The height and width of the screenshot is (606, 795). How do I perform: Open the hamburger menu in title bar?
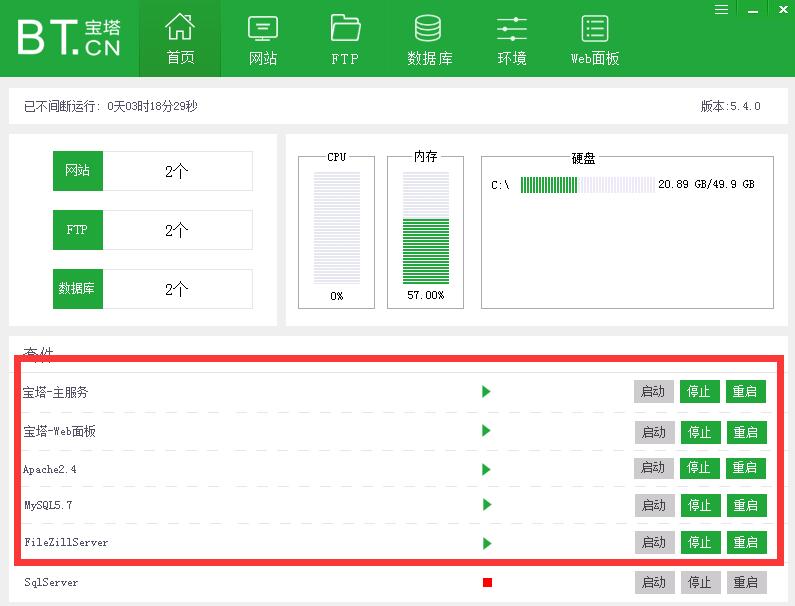(721, 10)
